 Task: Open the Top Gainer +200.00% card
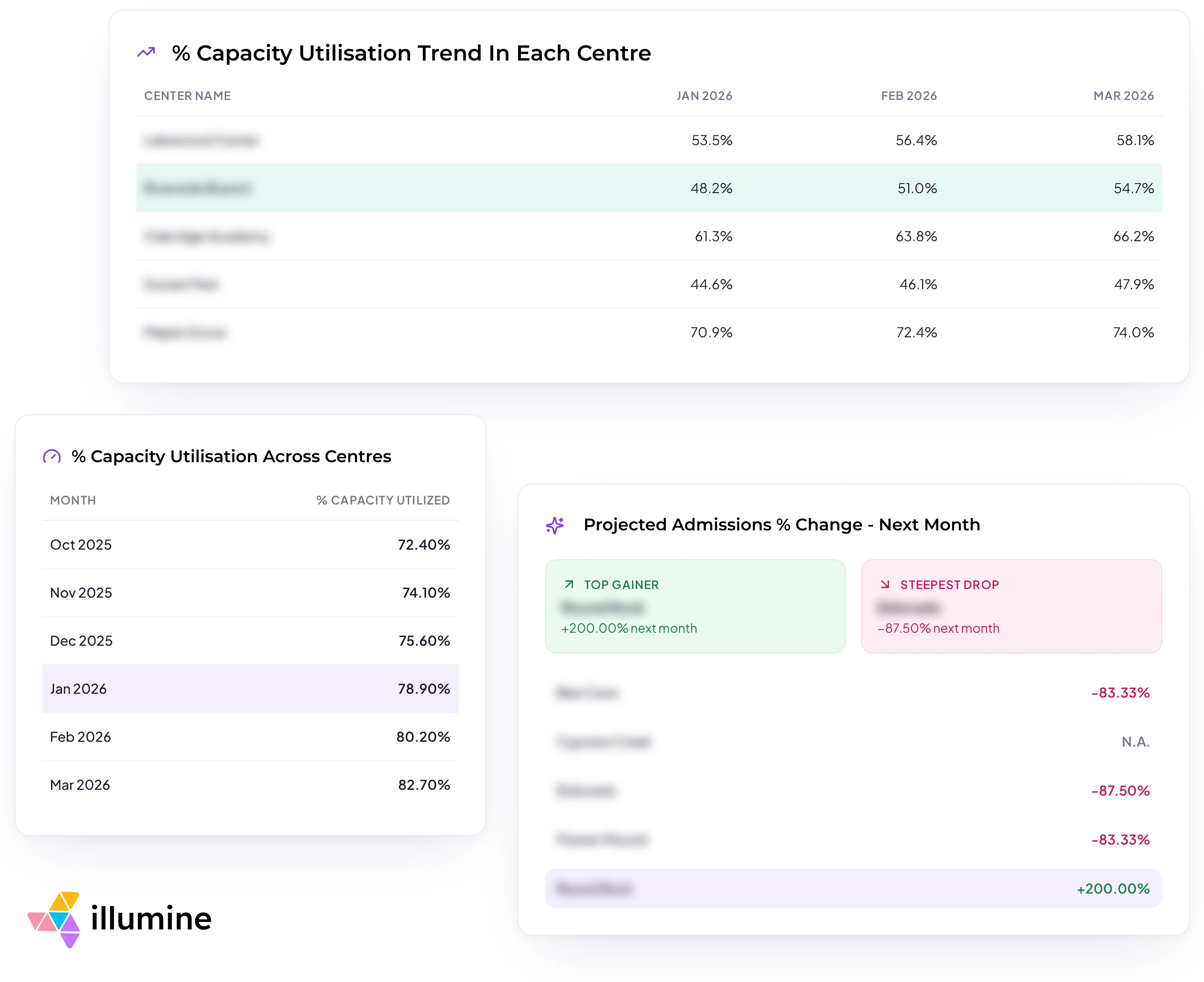click(695, 606)
